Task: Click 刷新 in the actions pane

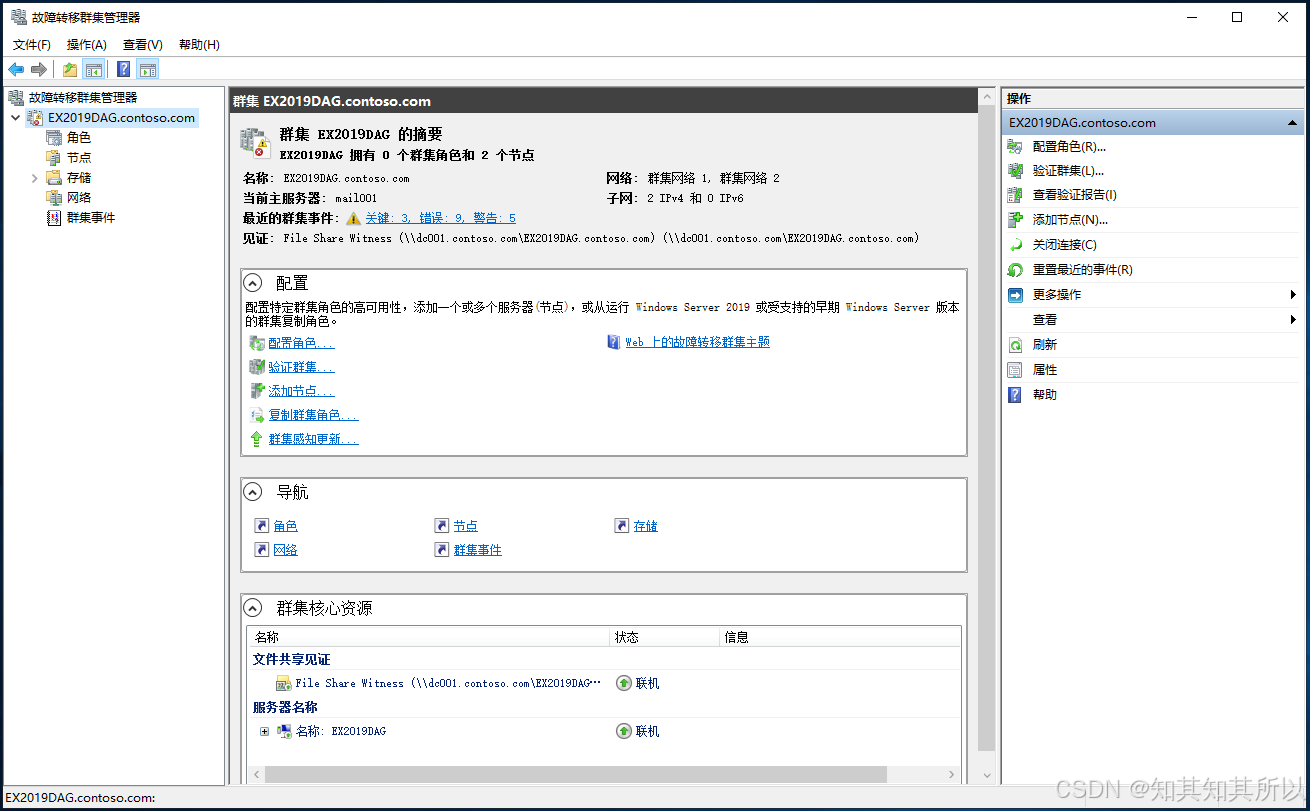Action: point(1045,345)
